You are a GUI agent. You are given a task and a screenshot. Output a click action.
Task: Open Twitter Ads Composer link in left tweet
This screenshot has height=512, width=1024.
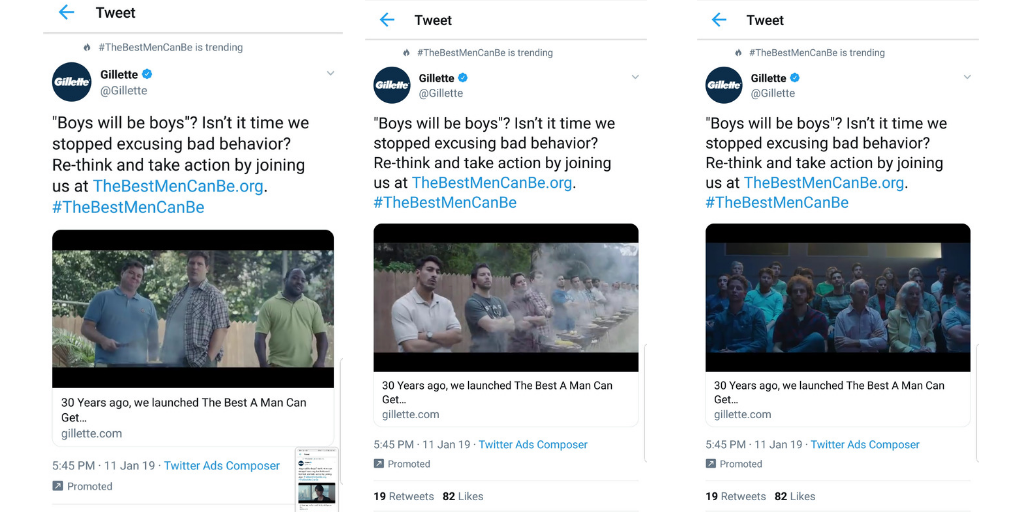click(222, 466)
